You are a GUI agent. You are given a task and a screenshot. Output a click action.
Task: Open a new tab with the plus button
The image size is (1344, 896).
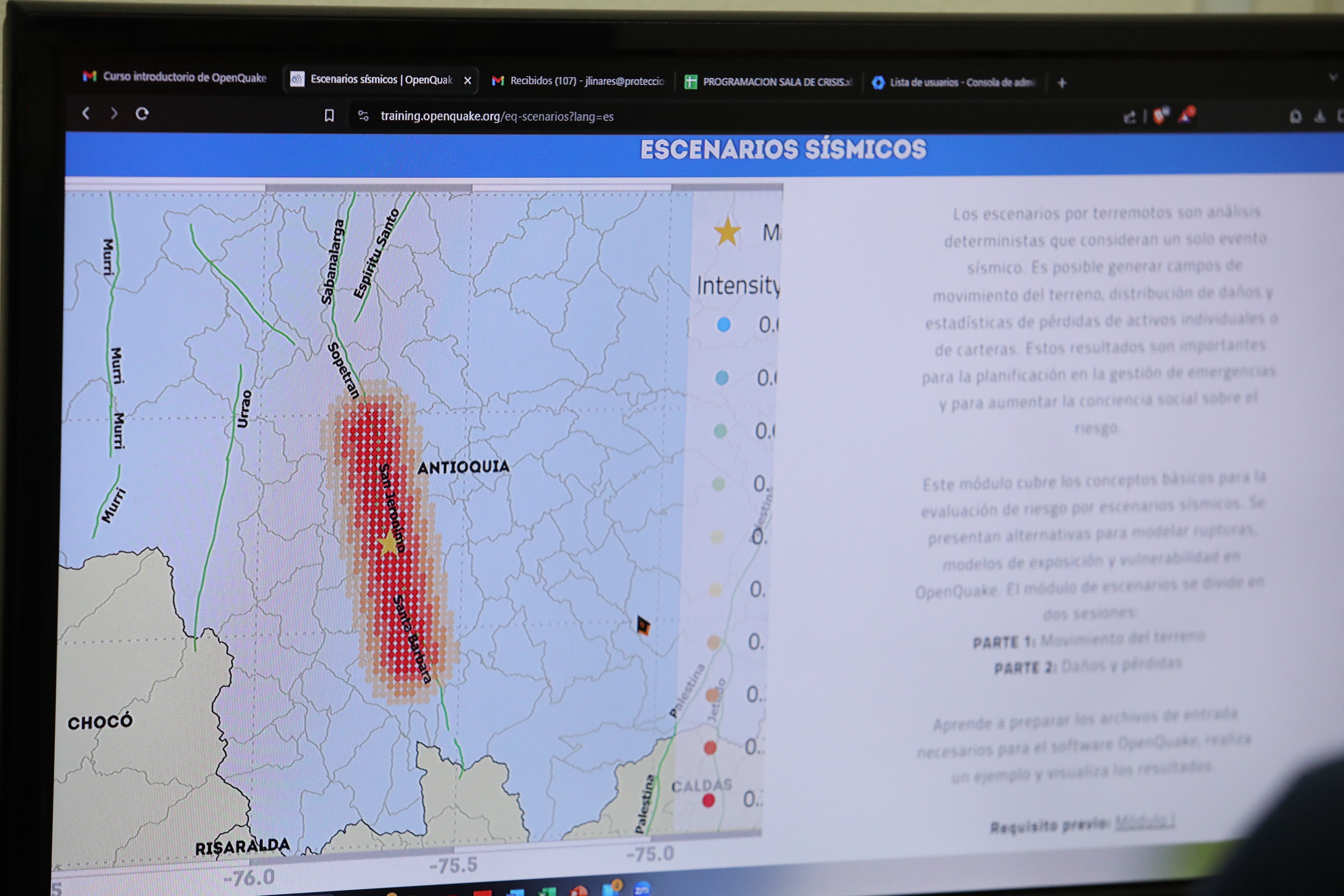point(1062,83)
